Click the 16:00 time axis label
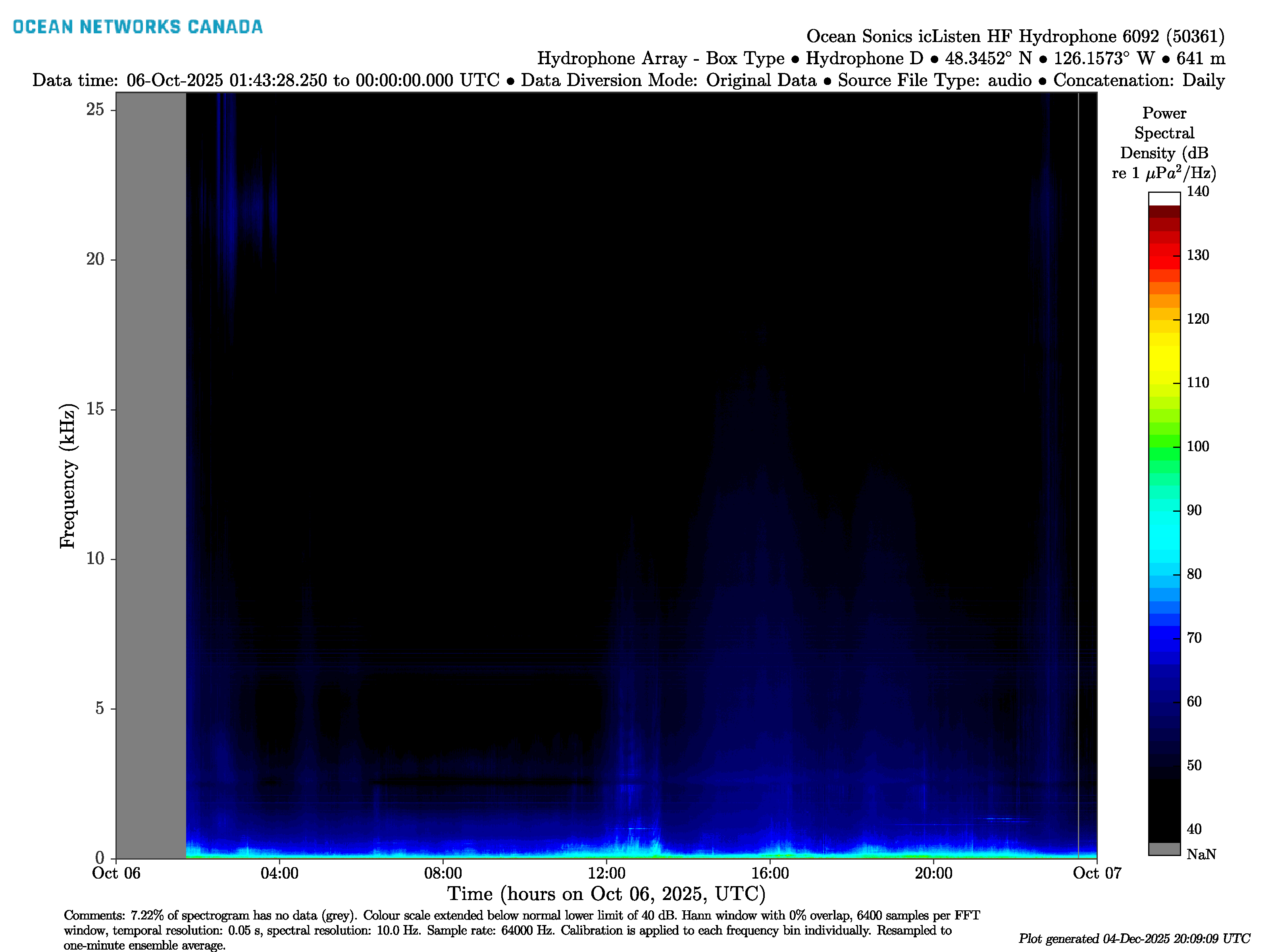This screenshot has width=1270, height=952. tap(770, 873)
